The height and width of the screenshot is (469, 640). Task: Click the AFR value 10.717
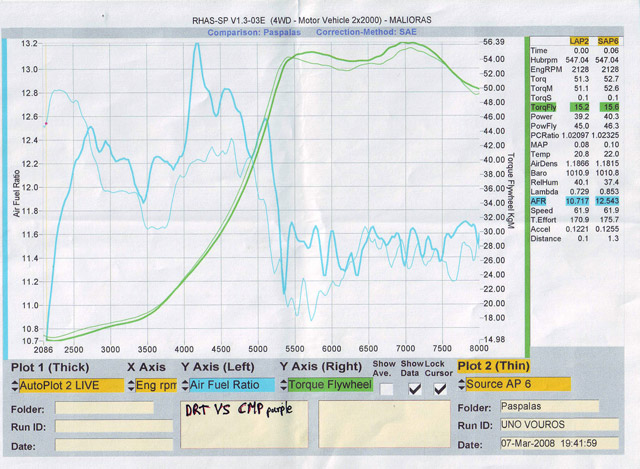pyautogui.click(x=577, y=201)
